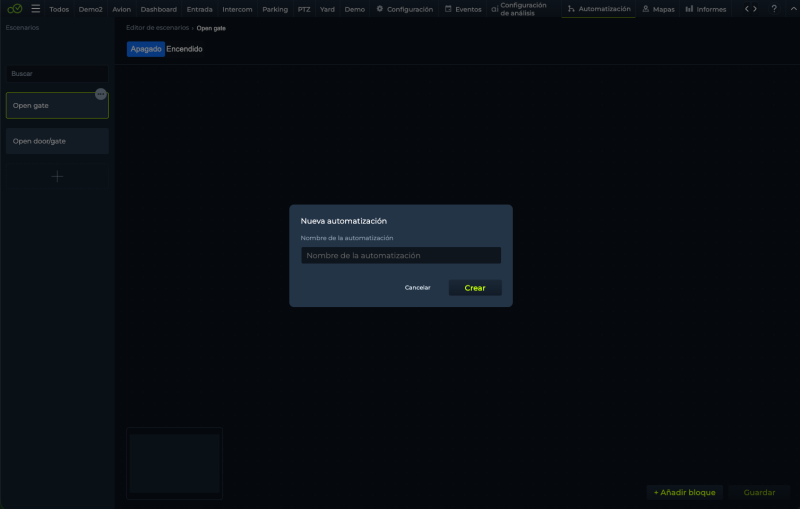Switch to the Demo2 tab
The width and height of the screenshot is (800, 509).
[90, 9]
